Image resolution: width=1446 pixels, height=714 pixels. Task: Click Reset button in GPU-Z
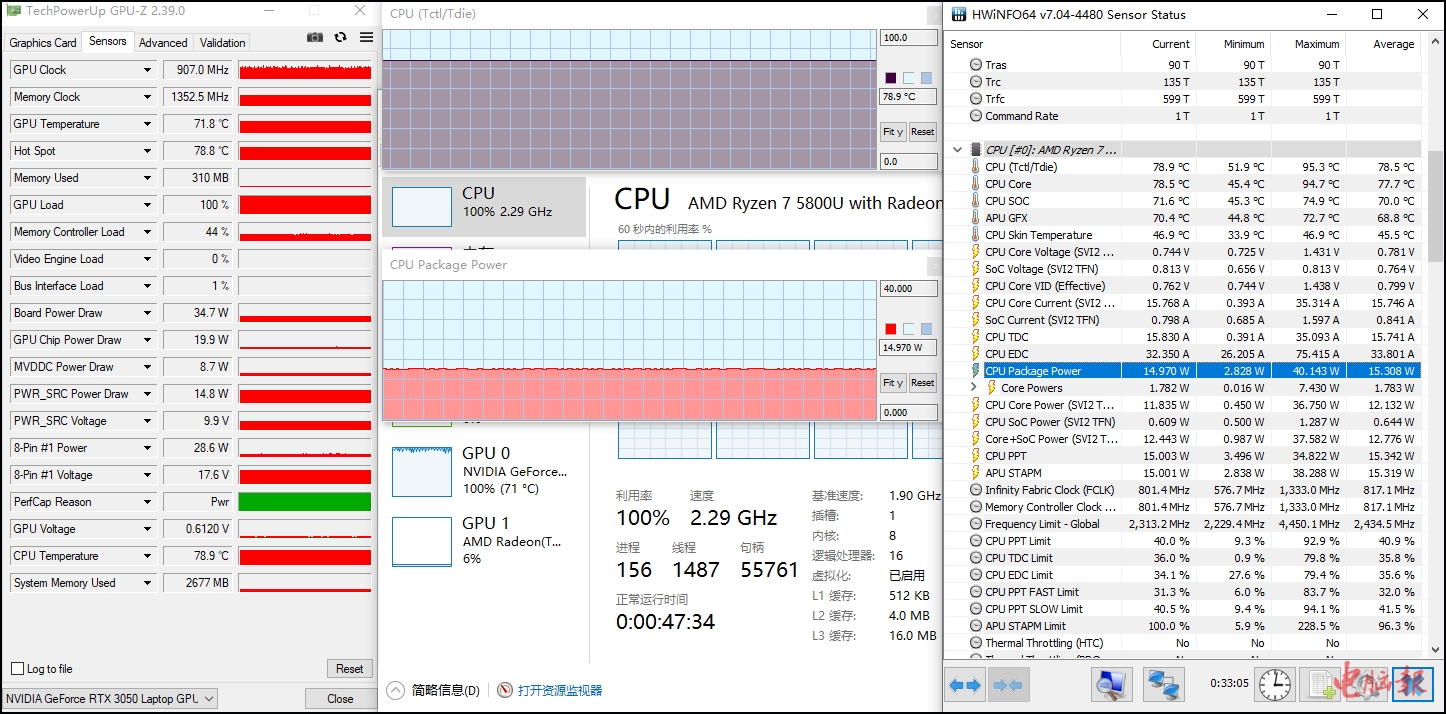349,669
